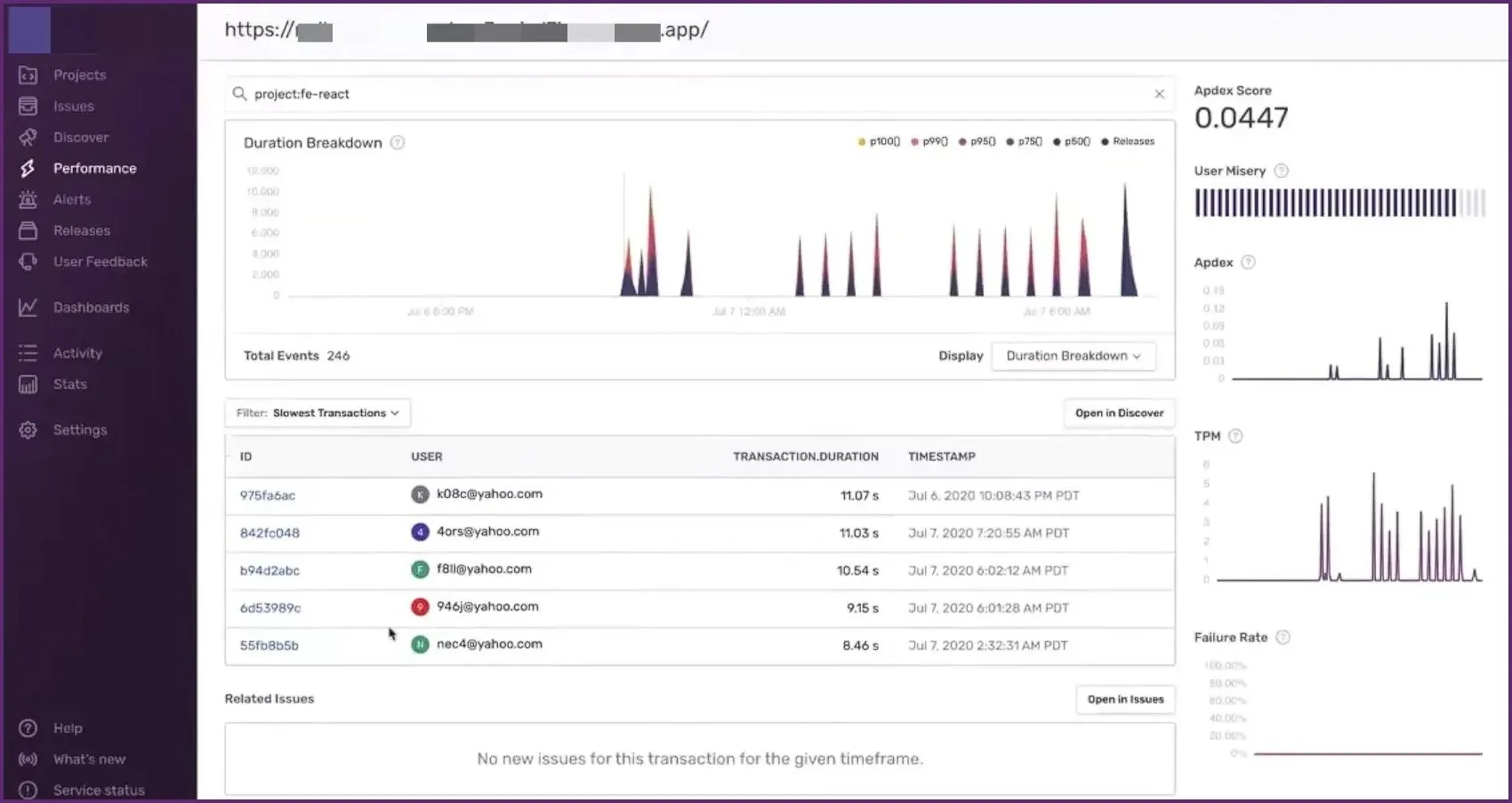This screenshot has width=1512, height=803.
Task: Click the organization avatar in sidebar
Action: [29, 29]
